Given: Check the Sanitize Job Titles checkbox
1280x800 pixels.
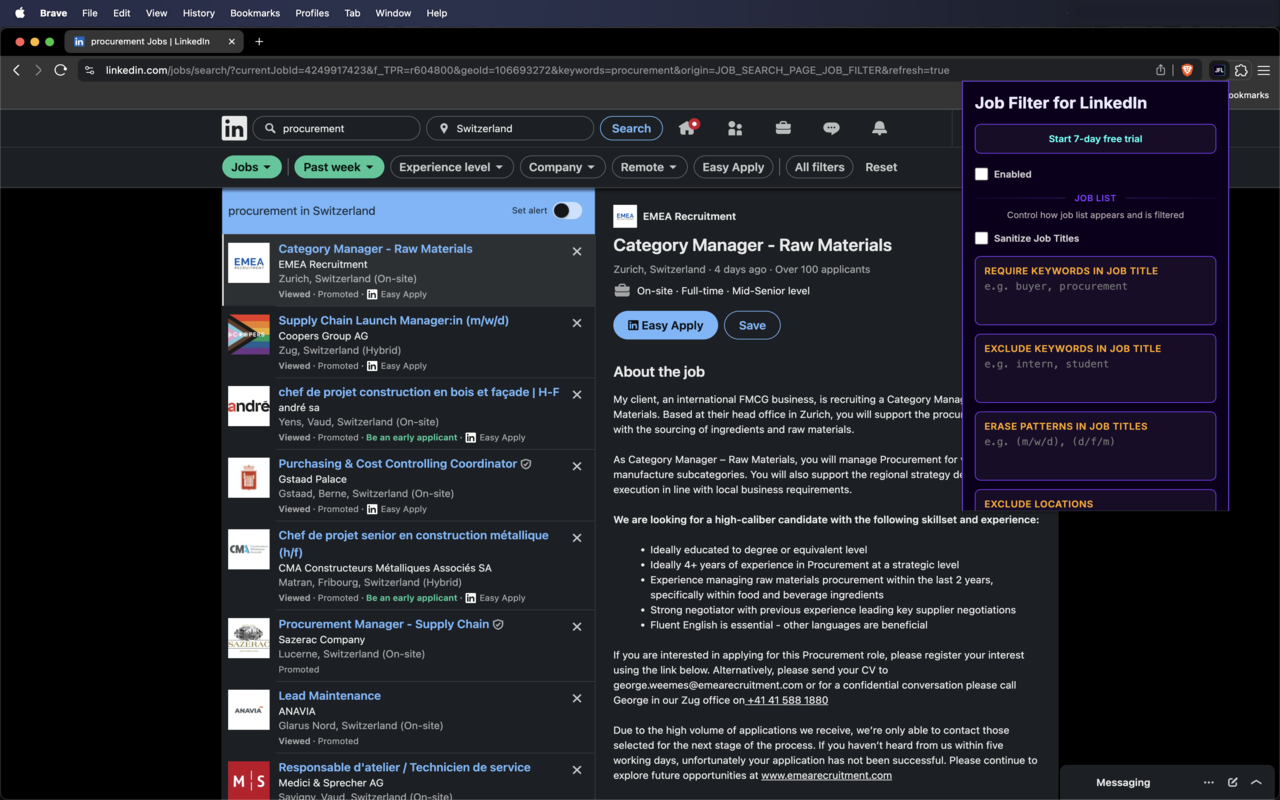Looking at the screenshot, I should pyautogui.click(x=981, y=238).
